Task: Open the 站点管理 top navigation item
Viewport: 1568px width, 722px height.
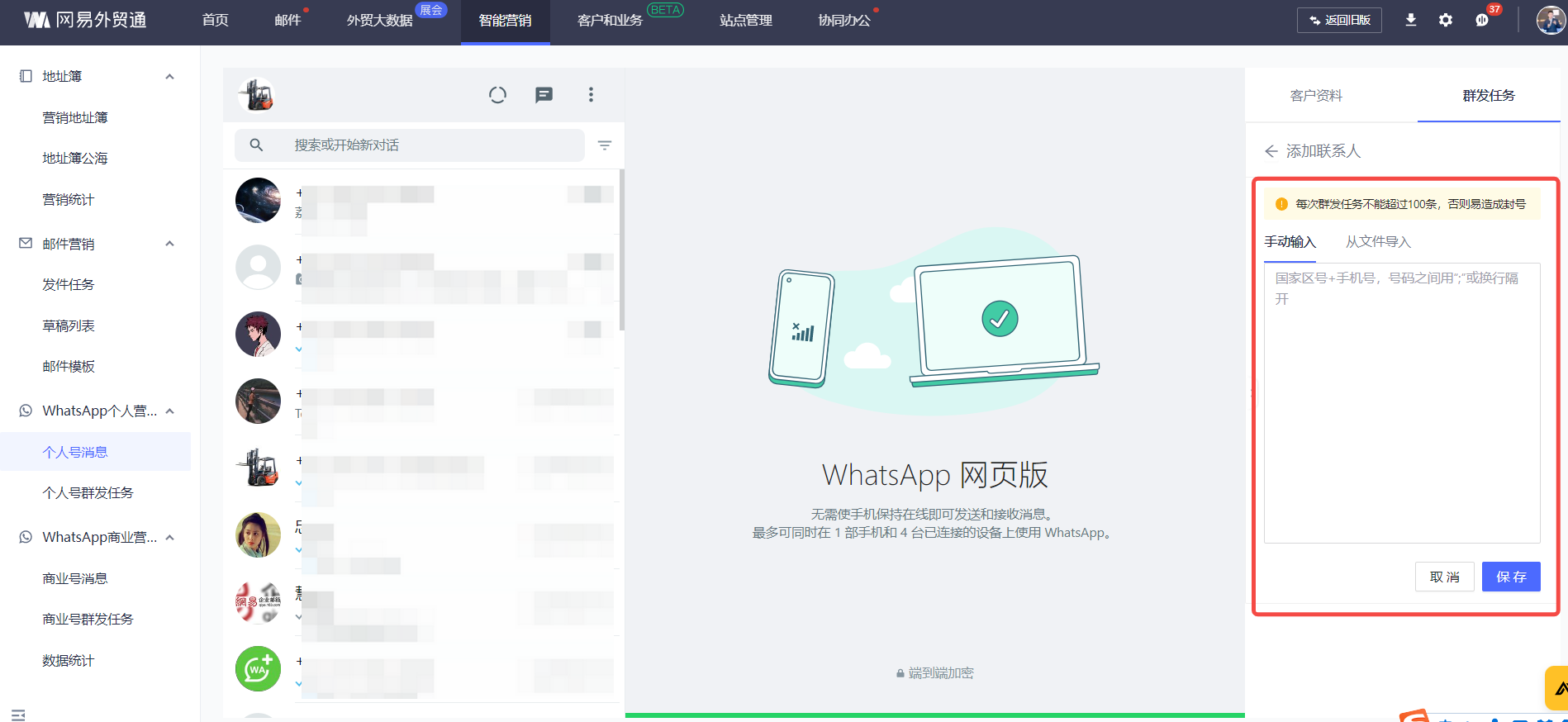Action: pyautogui.click(x=746, y=20)
